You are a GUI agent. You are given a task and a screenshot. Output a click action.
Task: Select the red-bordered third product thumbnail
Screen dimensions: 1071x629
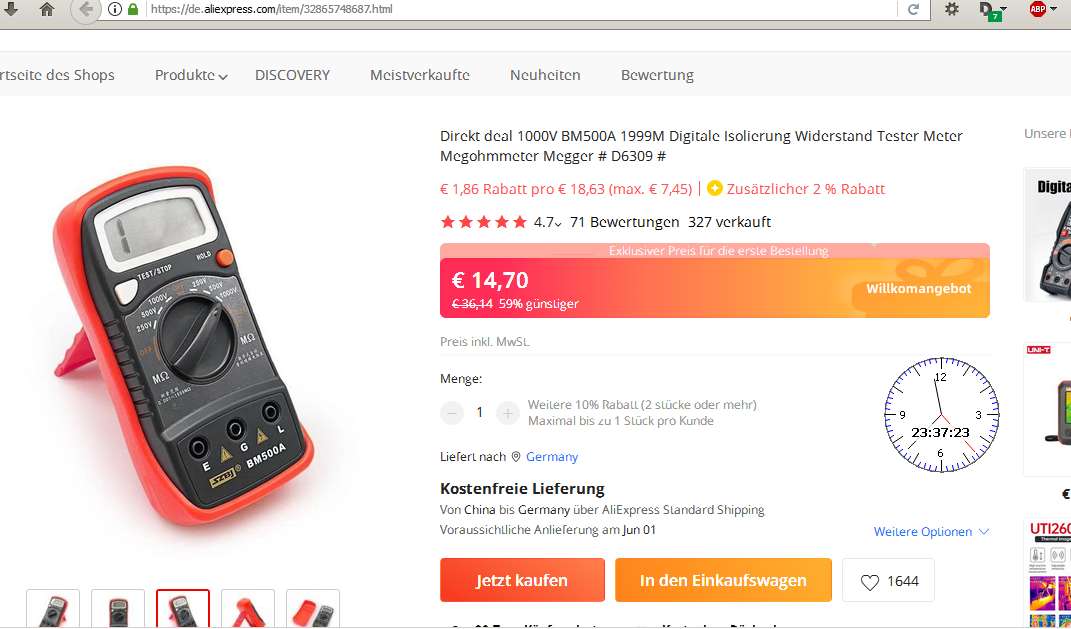click(182, 609)
